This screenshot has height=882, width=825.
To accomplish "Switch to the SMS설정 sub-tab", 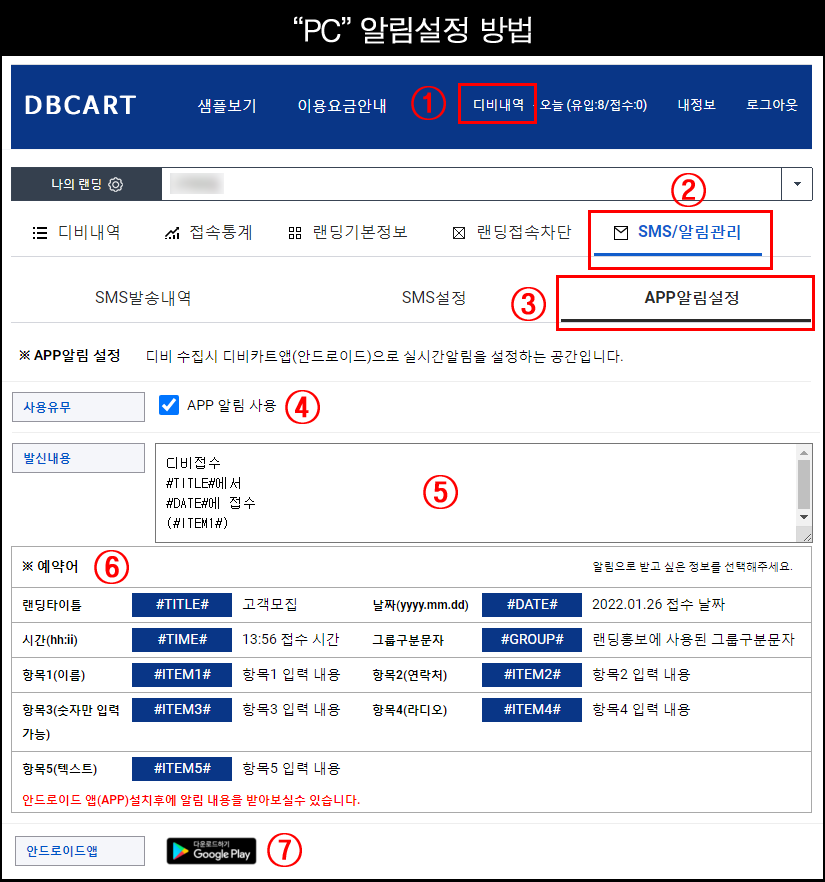I will click(x=433, y=298).
